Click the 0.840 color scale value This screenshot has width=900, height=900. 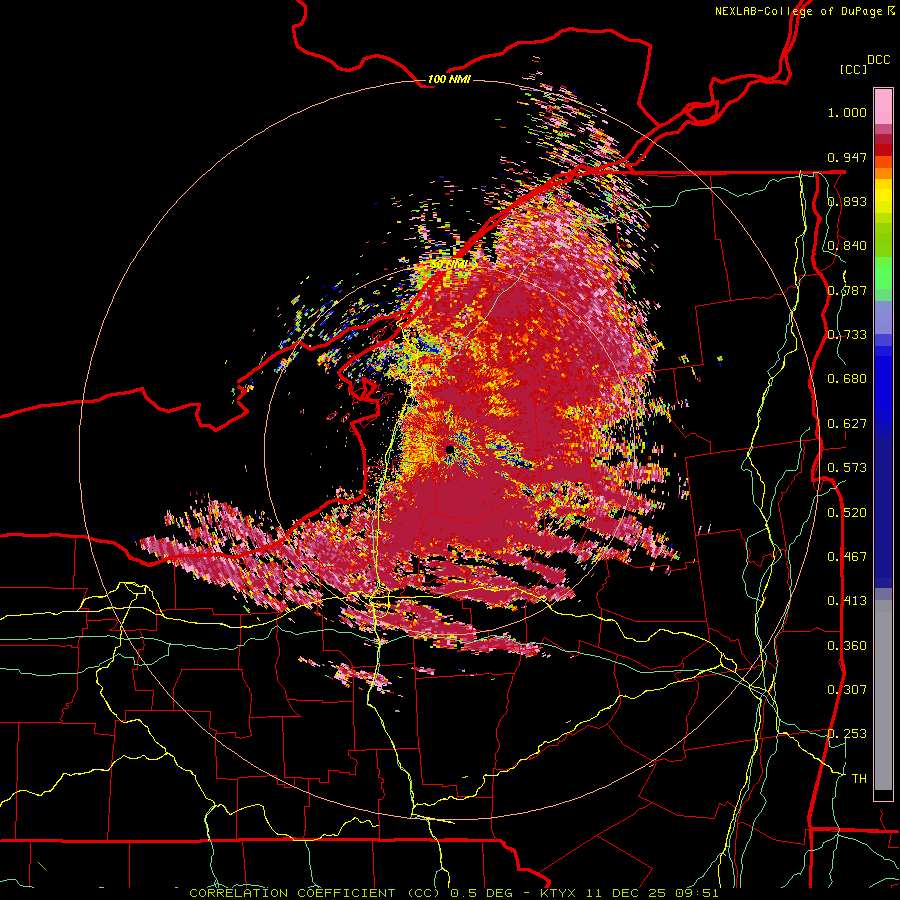(x=847, y=246)
